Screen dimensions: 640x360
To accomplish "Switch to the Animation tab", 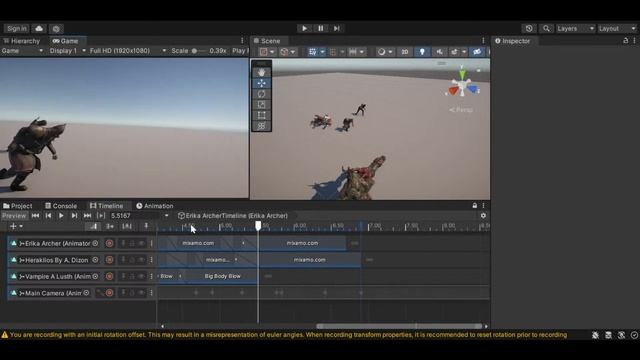I will pos(155,206).
